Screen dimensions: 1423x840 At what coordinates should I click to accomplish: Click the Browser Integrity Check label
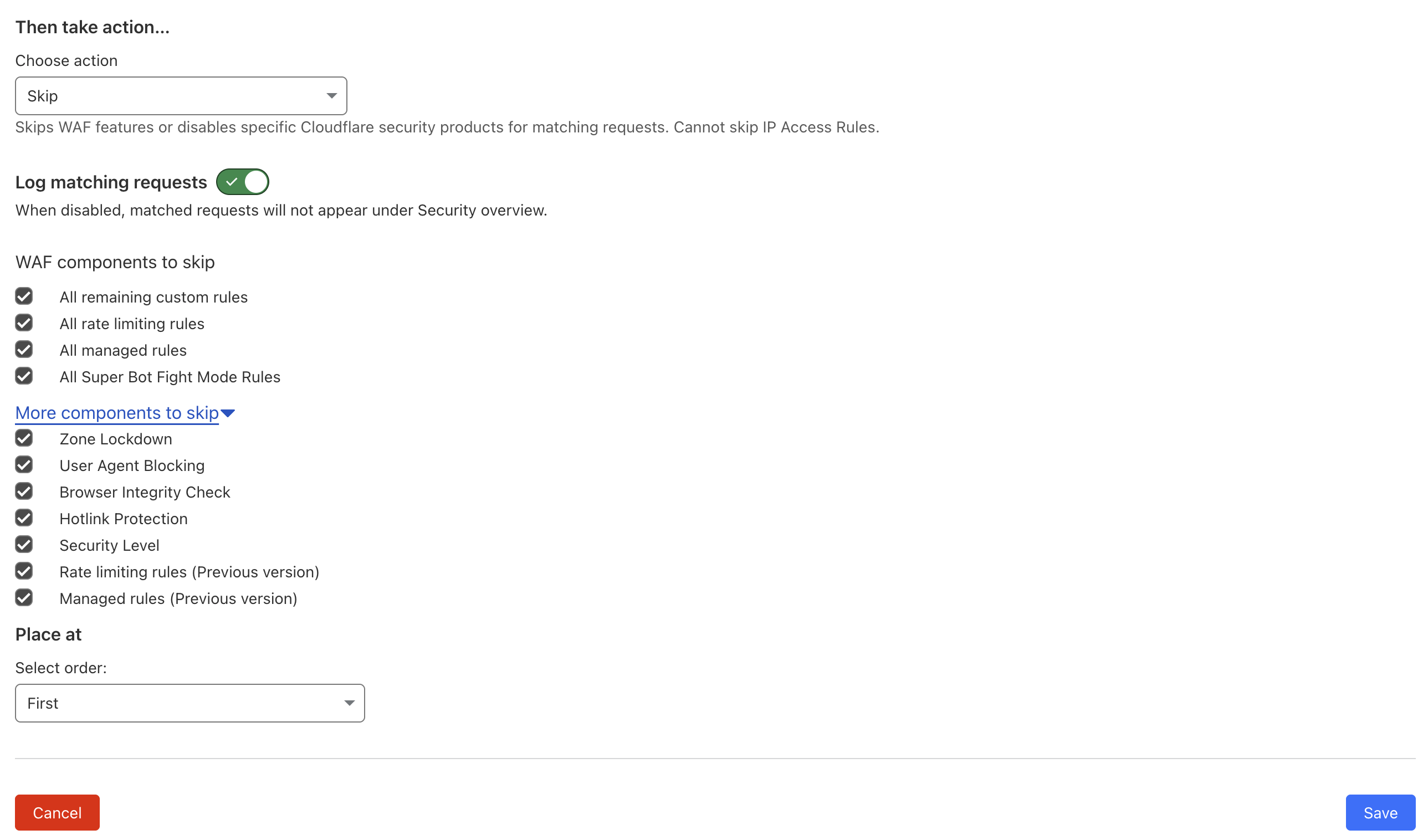click(x=145, y=493)
